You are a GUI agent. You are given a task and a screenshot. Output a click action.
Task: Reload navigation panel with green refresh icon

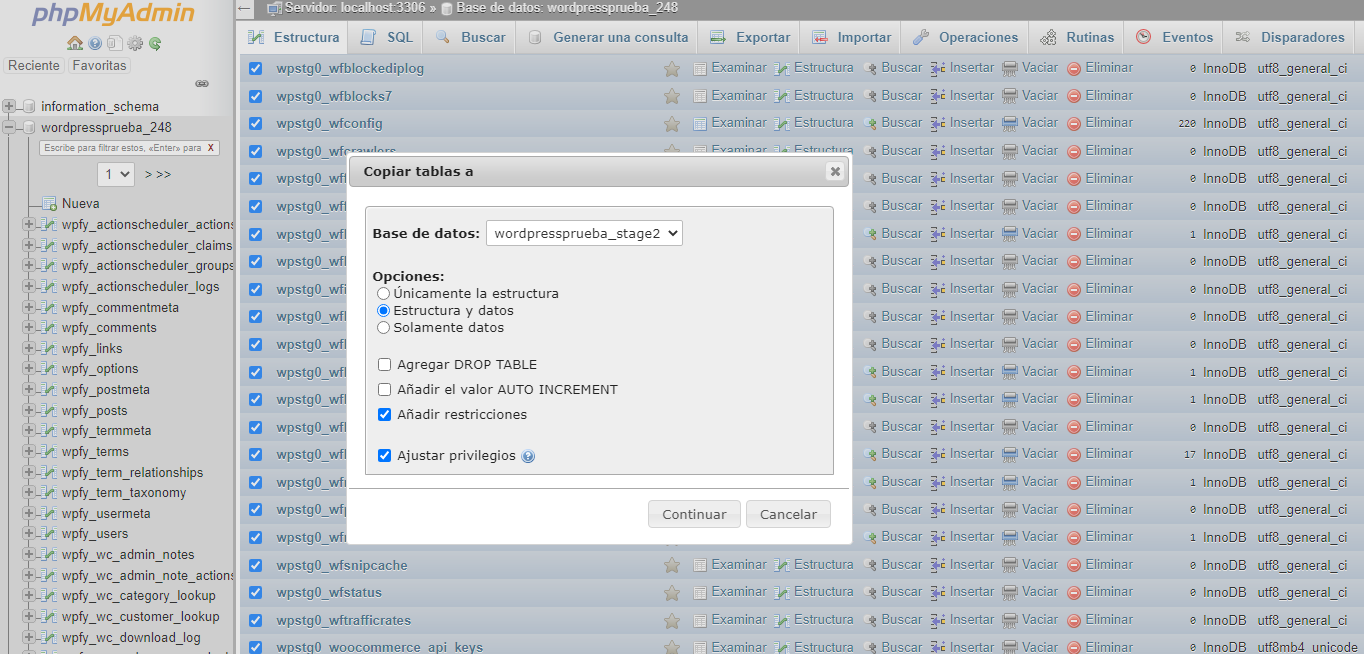155,43
